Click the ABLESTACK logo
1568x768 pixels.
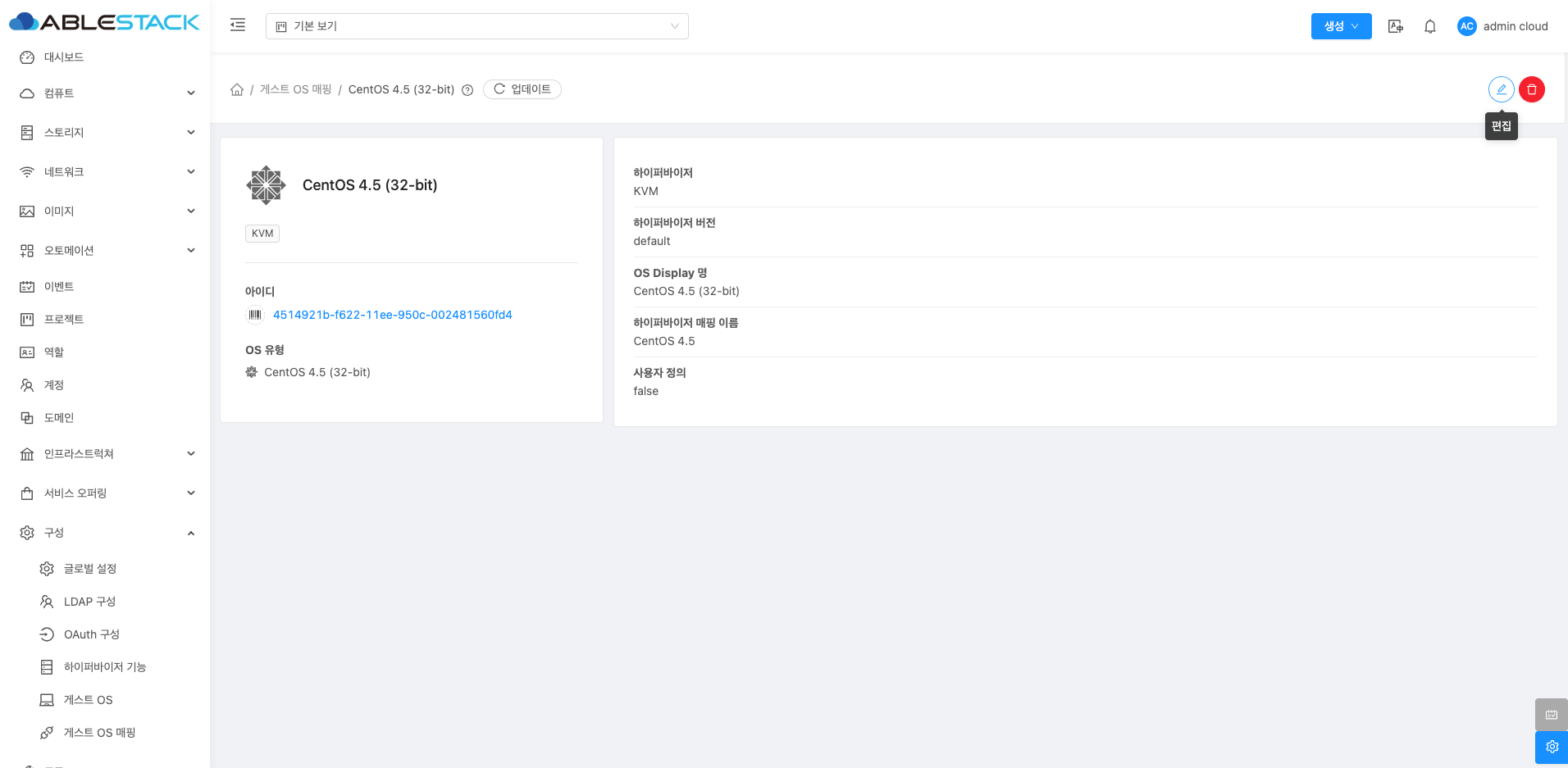[104, 22]
